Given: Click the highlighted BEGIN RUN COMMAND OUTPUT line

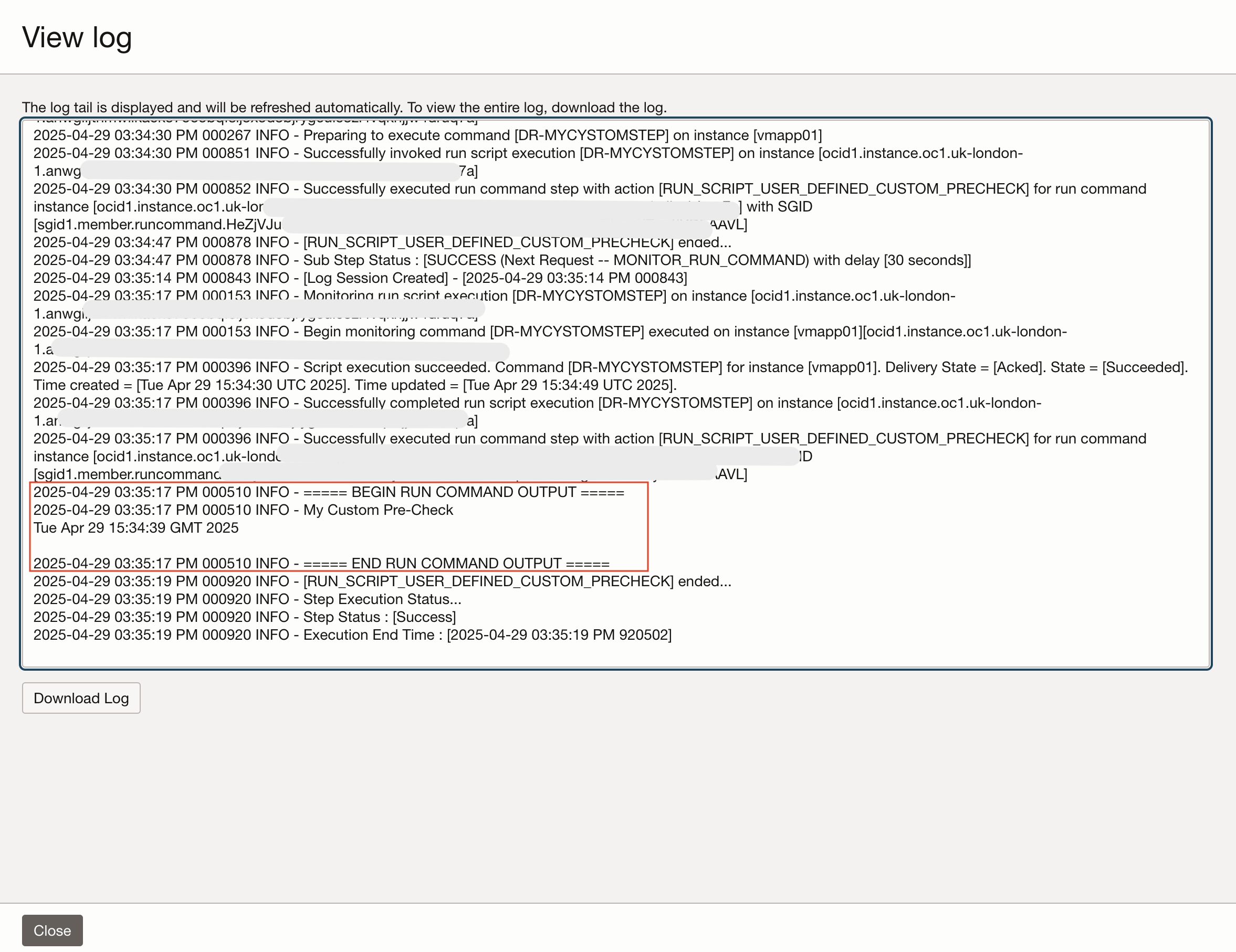Looking at the screenshot, I should [328, 492].
